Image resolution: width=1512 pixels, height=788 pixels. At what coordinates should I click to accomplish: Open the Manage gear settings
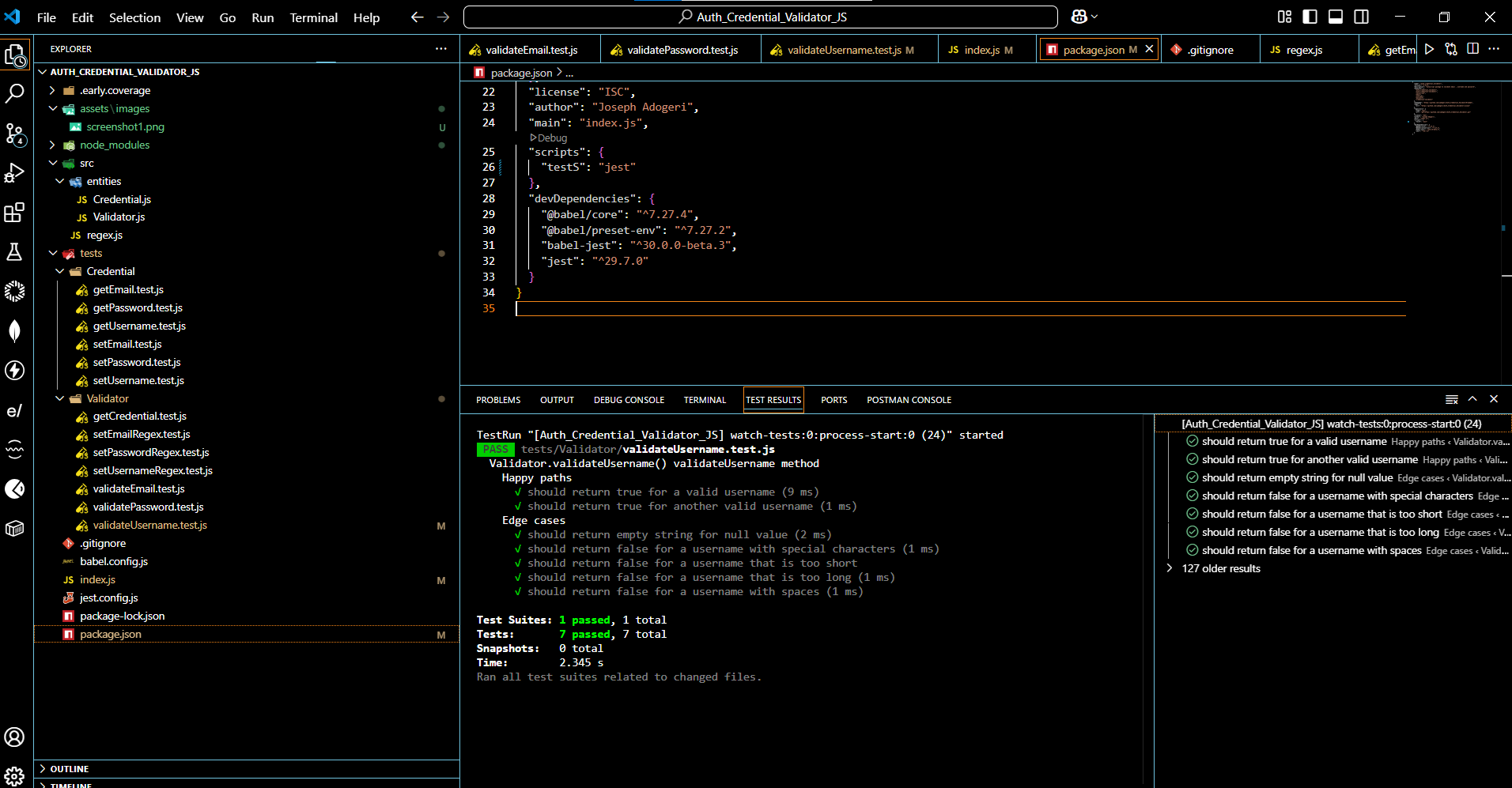[x=15, y=776]
